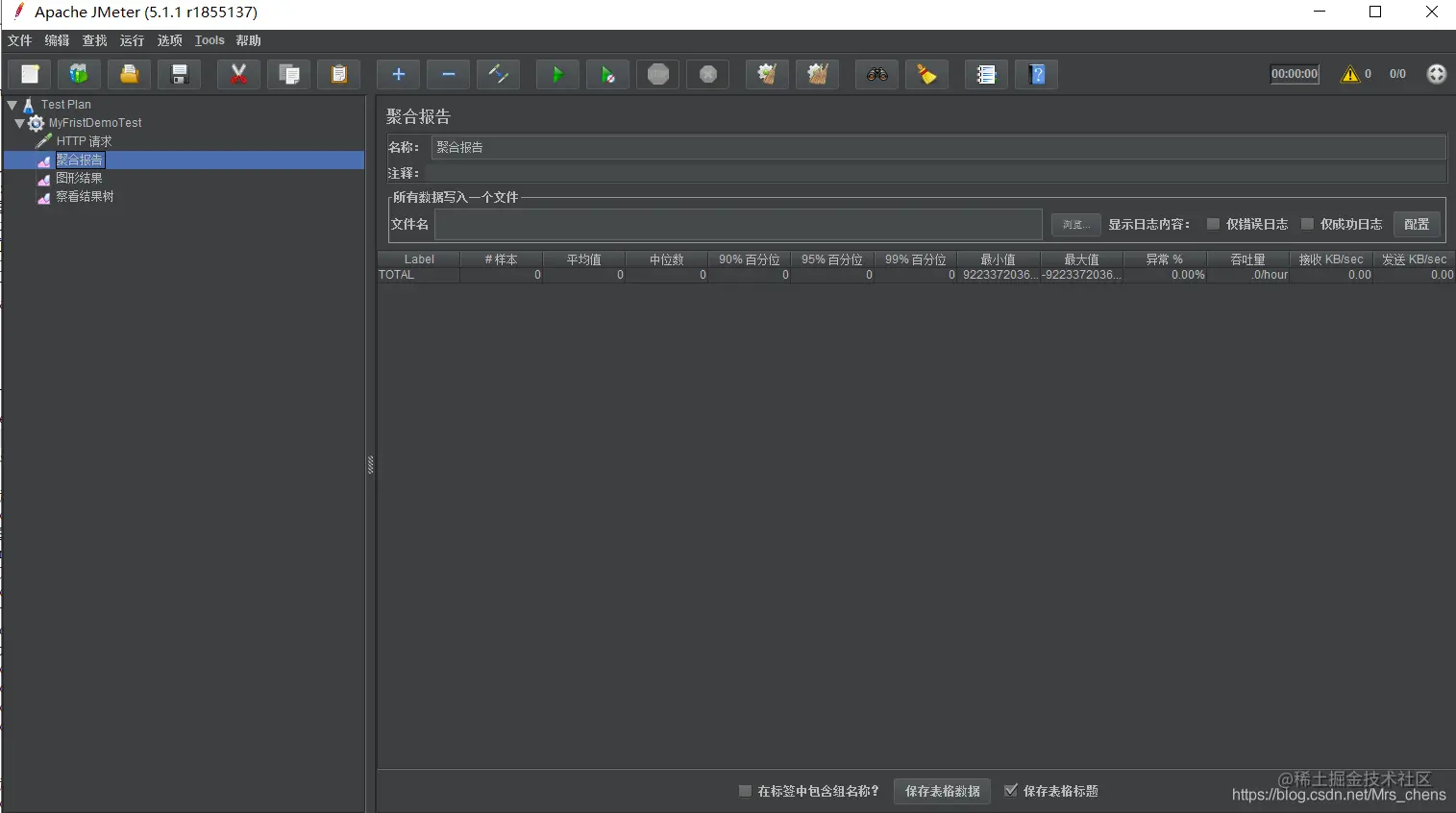Click the split pane divider handle
1456x813 pixels.
[371, 465]
